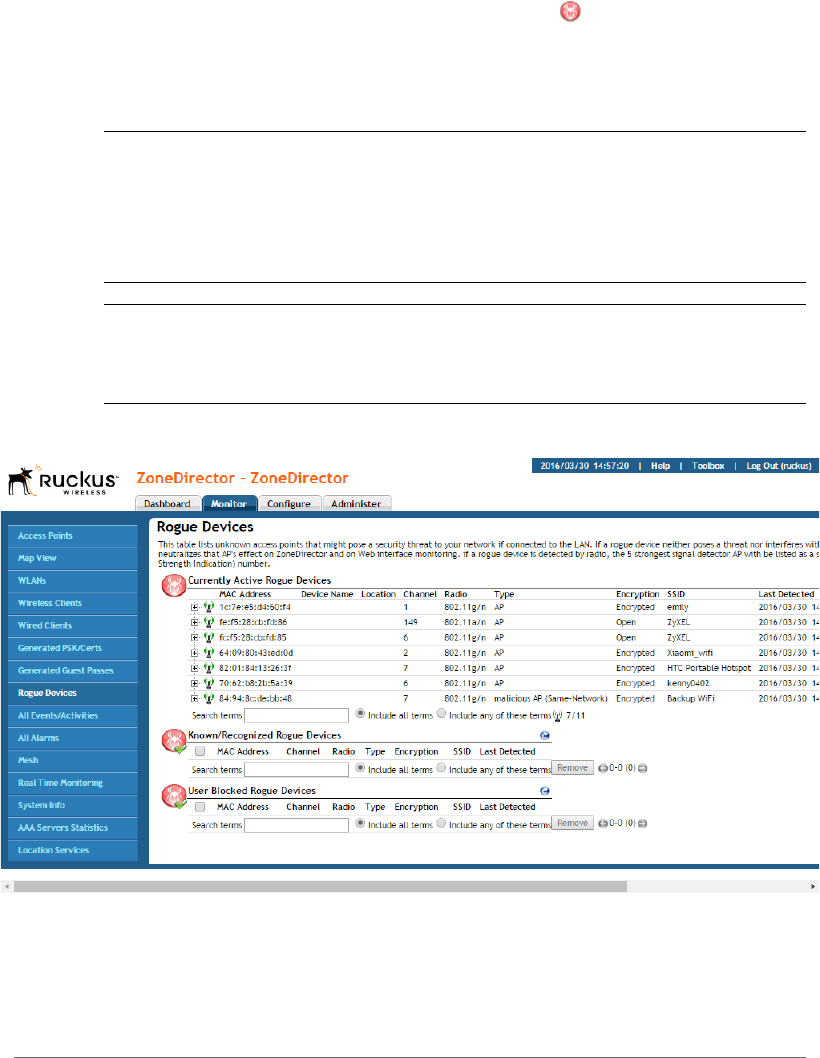The width and height of the screenshot is (820, 1058).
Task: Select all User Blocked rogue devices checkbox
Action: click(x=200, y=807)
